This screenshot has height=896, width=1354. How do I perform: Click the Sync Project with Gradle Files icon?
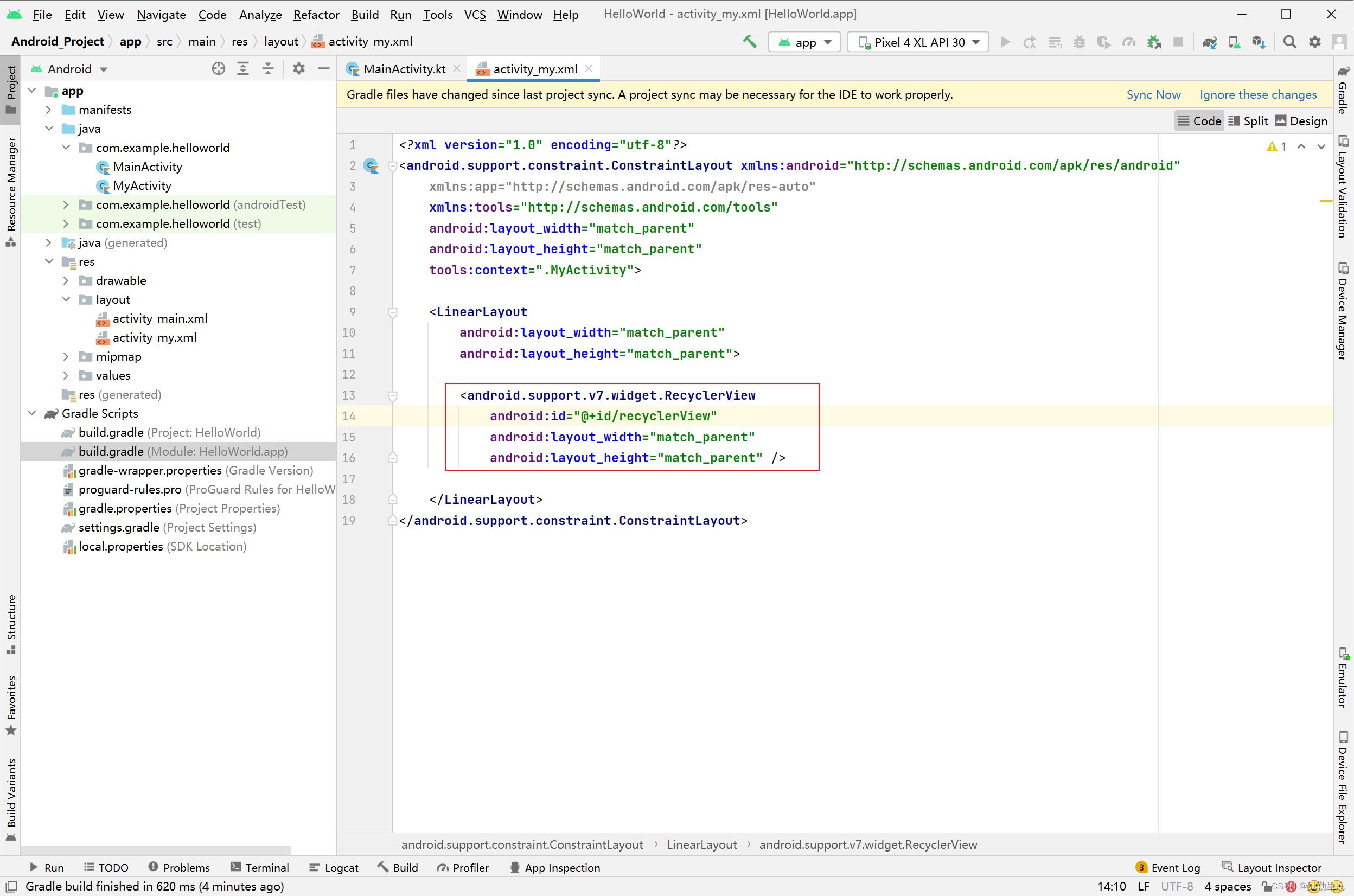tap(1209, 42)
